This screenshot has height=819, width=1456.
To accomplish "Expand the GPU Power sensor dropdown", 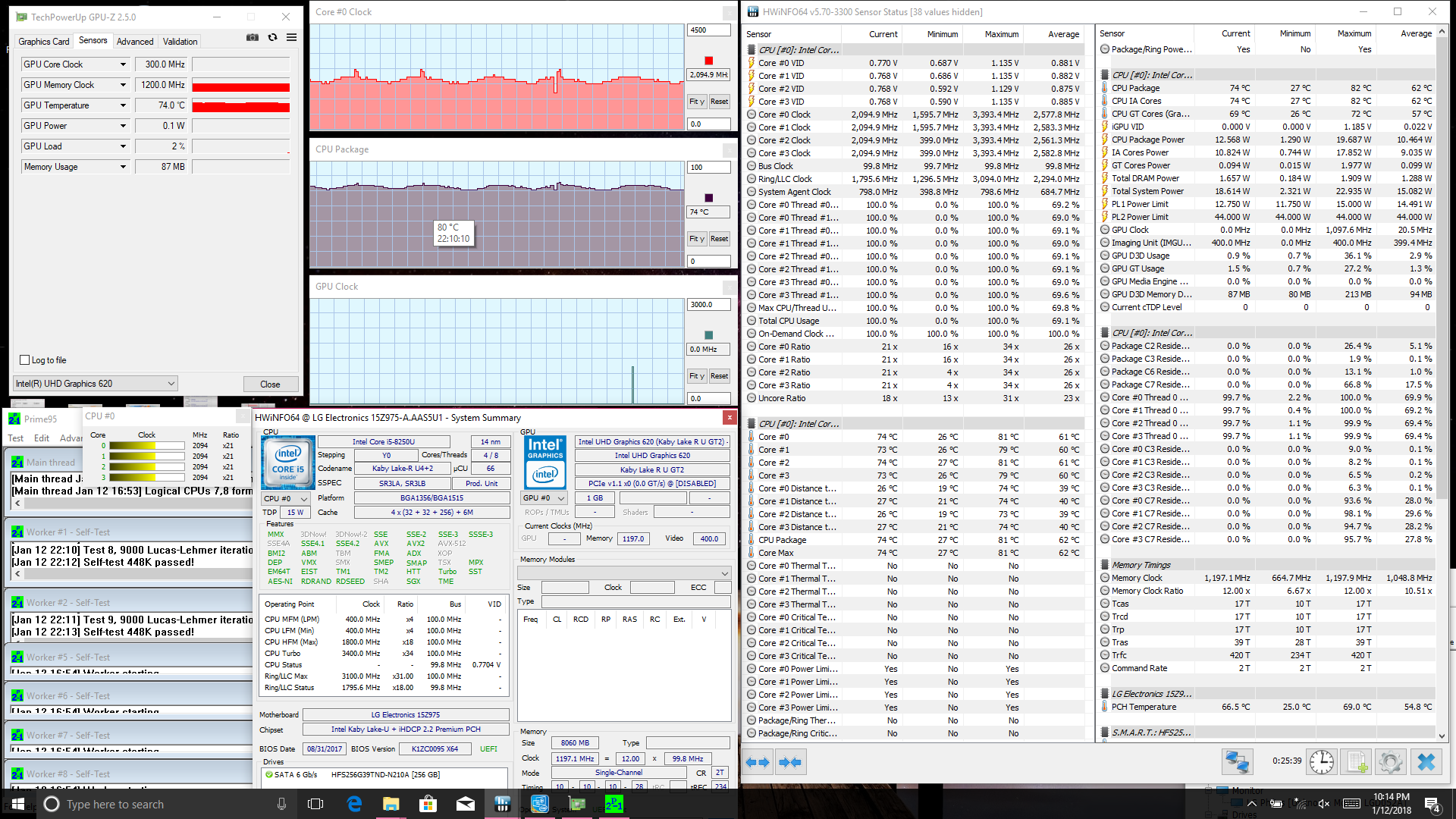I will coord(123,126).
